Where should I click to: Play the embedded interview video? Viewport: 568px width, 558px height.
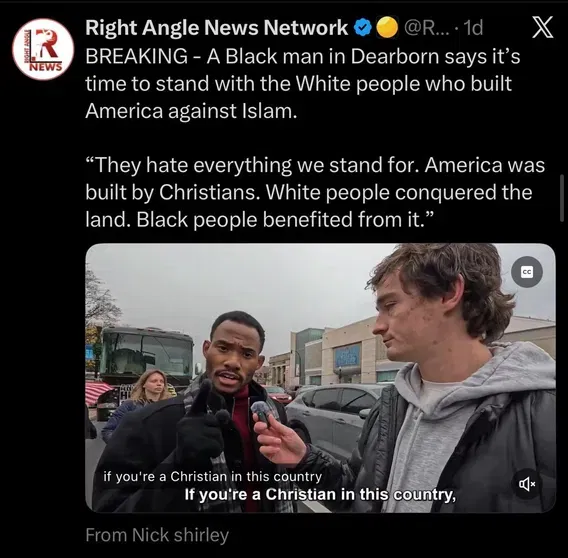pos(320,378)
